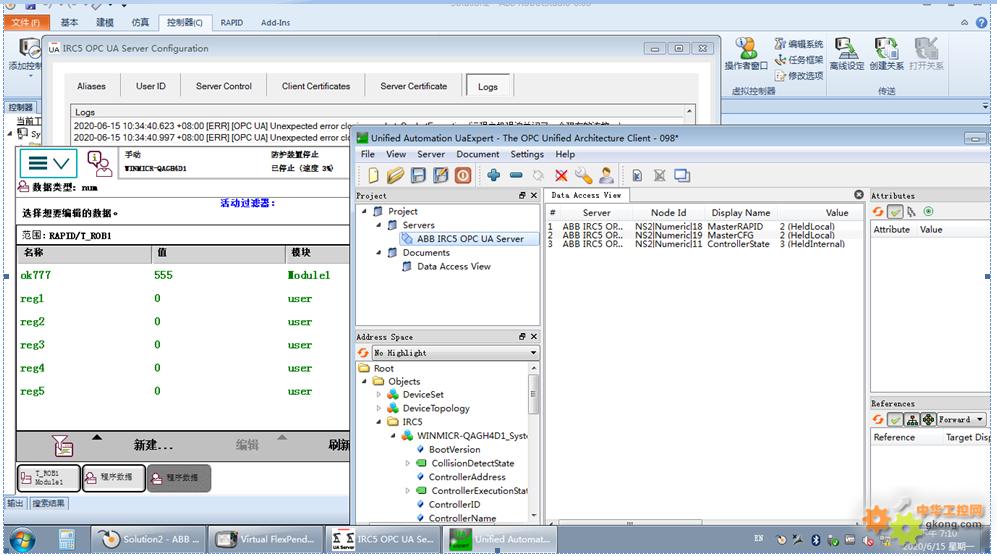Open the Server Certificate tab
Screen dimensions: 997x556
click(414, 86)
